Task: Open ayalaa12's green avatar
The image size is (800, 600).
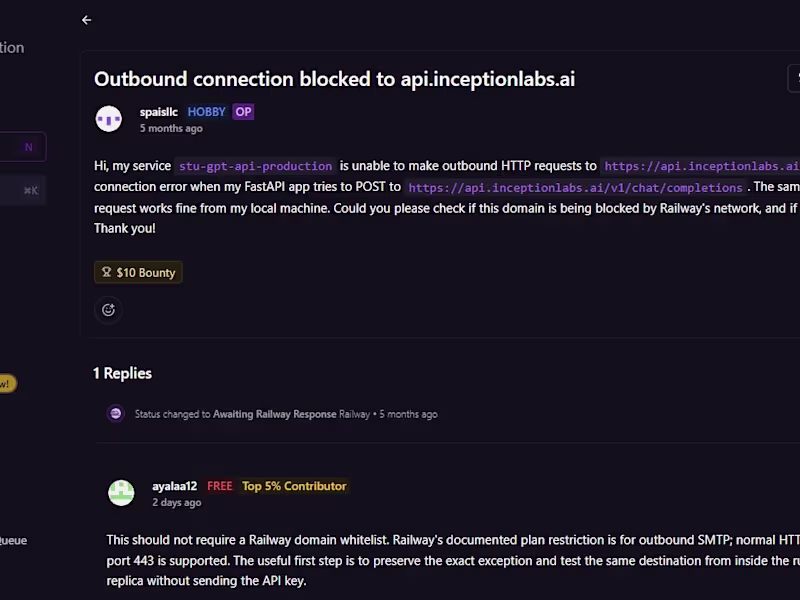Action: (121, 493)
